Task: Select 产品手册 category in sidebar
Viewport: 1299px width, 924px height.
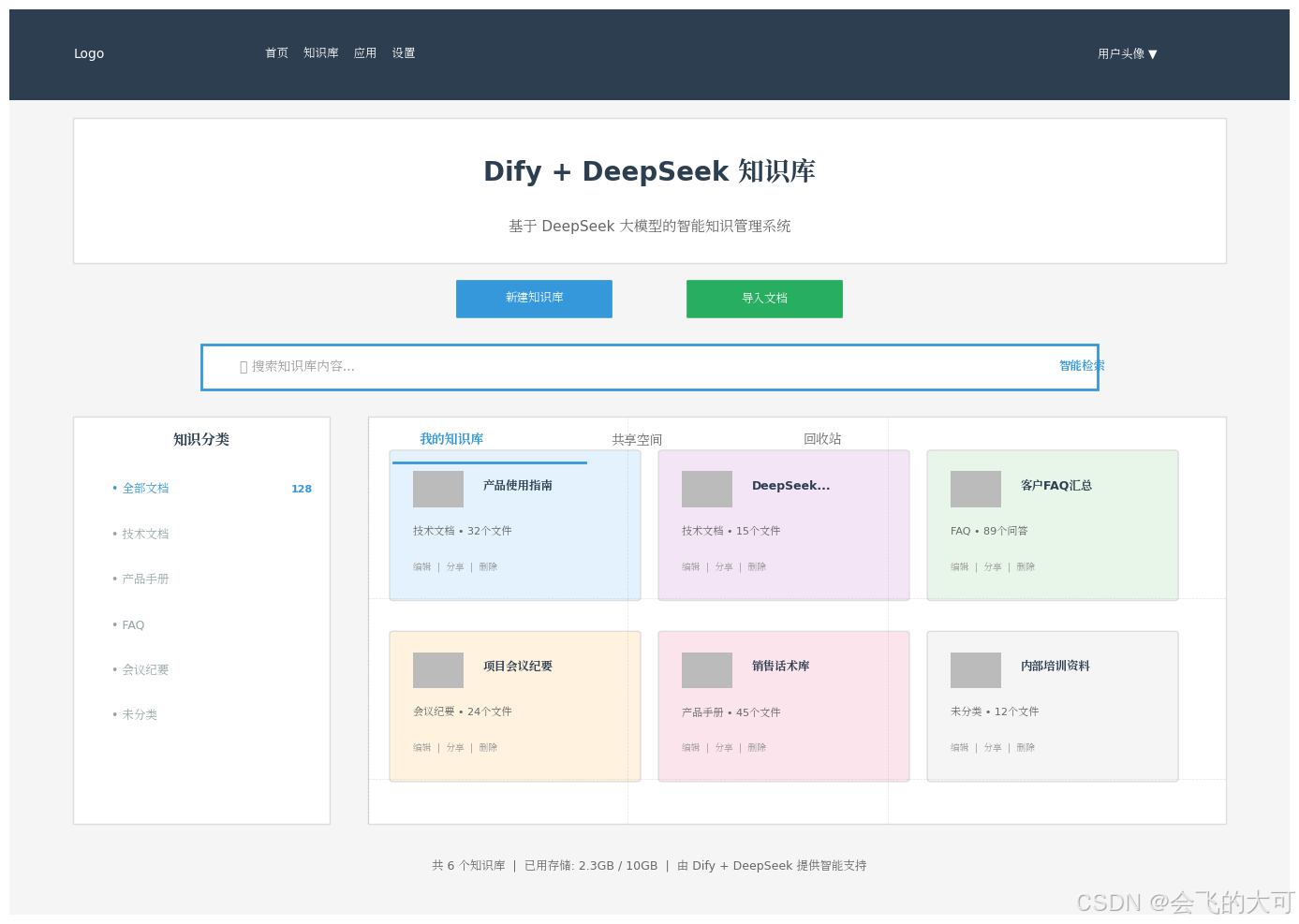Action: (x=145, y=579)
